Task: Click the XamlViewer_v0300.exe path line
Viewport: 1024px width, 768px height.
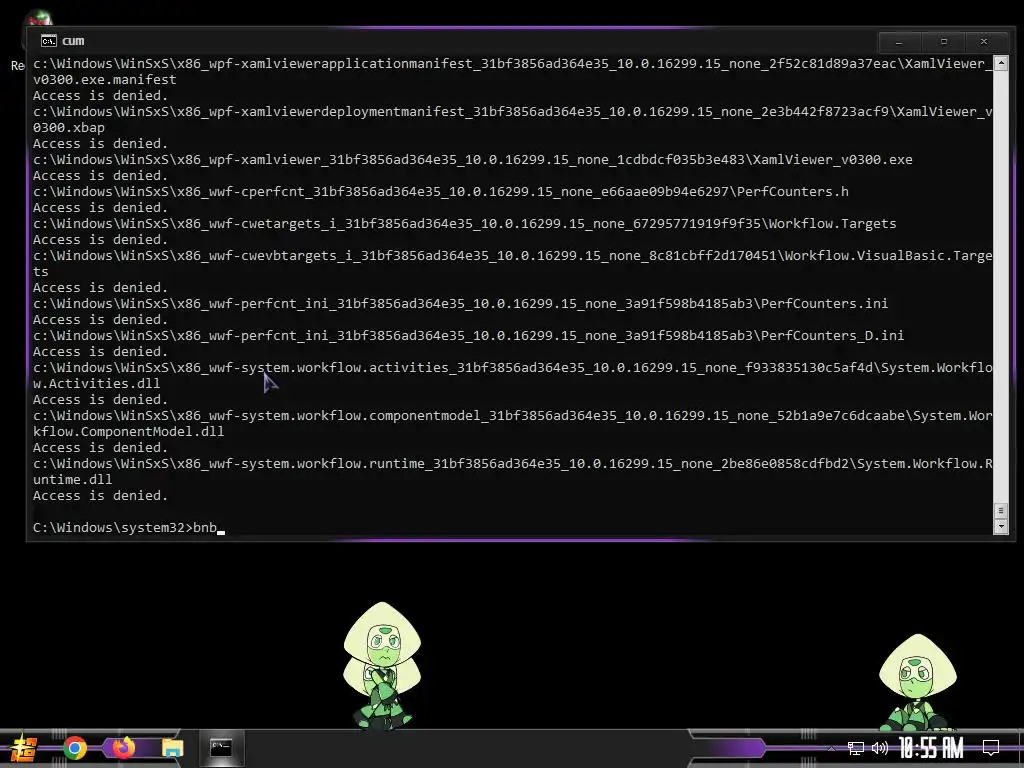Action: tap(473, 159)
